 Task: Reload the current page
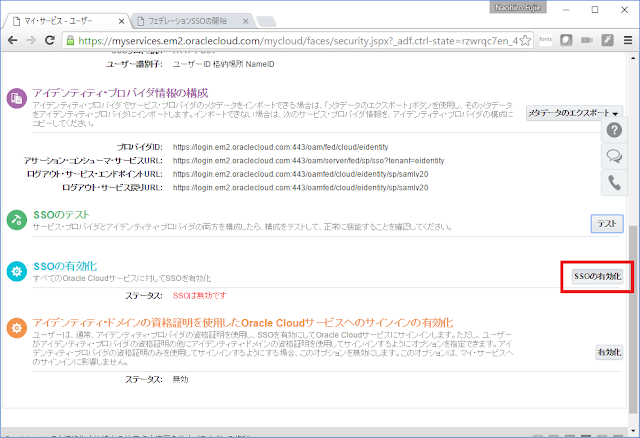[50, 40]
